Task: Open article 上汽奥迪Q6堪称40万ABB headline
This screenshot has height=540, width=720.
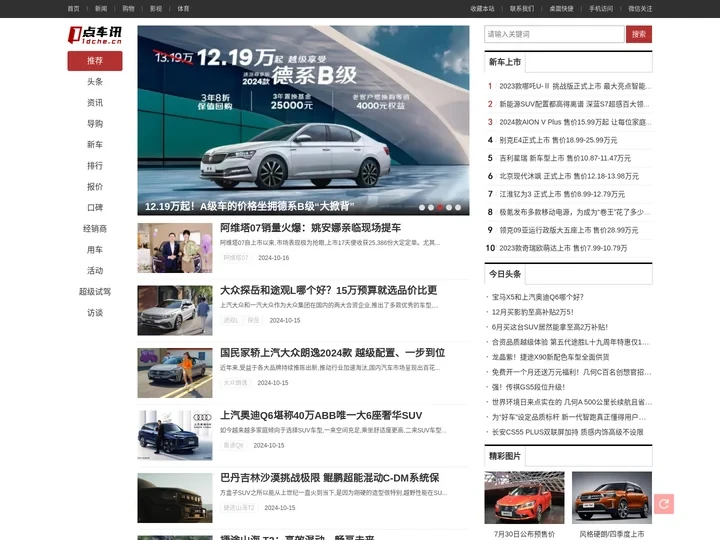Action: 321,416
